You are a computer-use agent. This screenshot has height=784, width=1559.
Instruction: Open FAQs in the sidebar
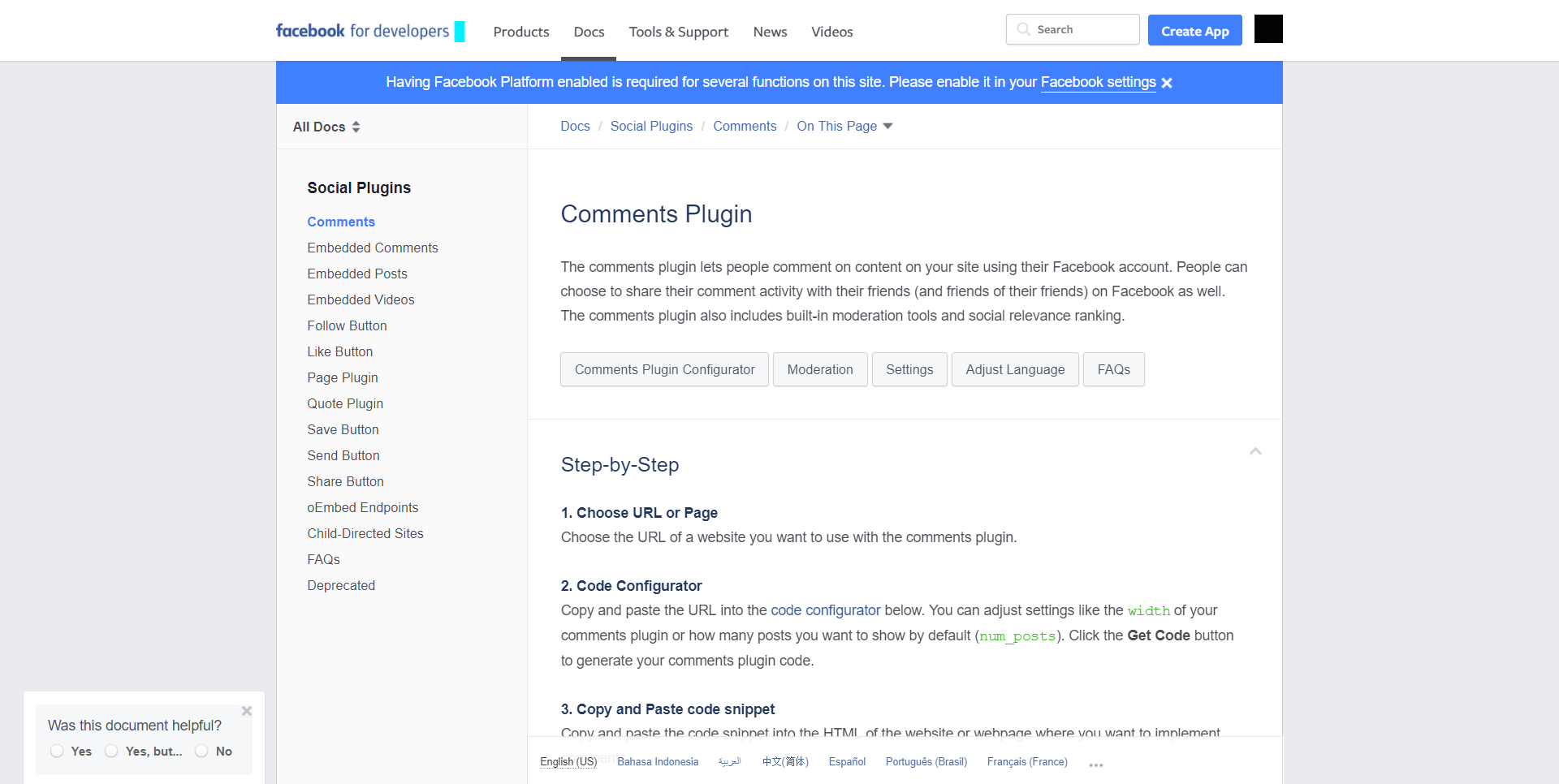coord(323,559)
